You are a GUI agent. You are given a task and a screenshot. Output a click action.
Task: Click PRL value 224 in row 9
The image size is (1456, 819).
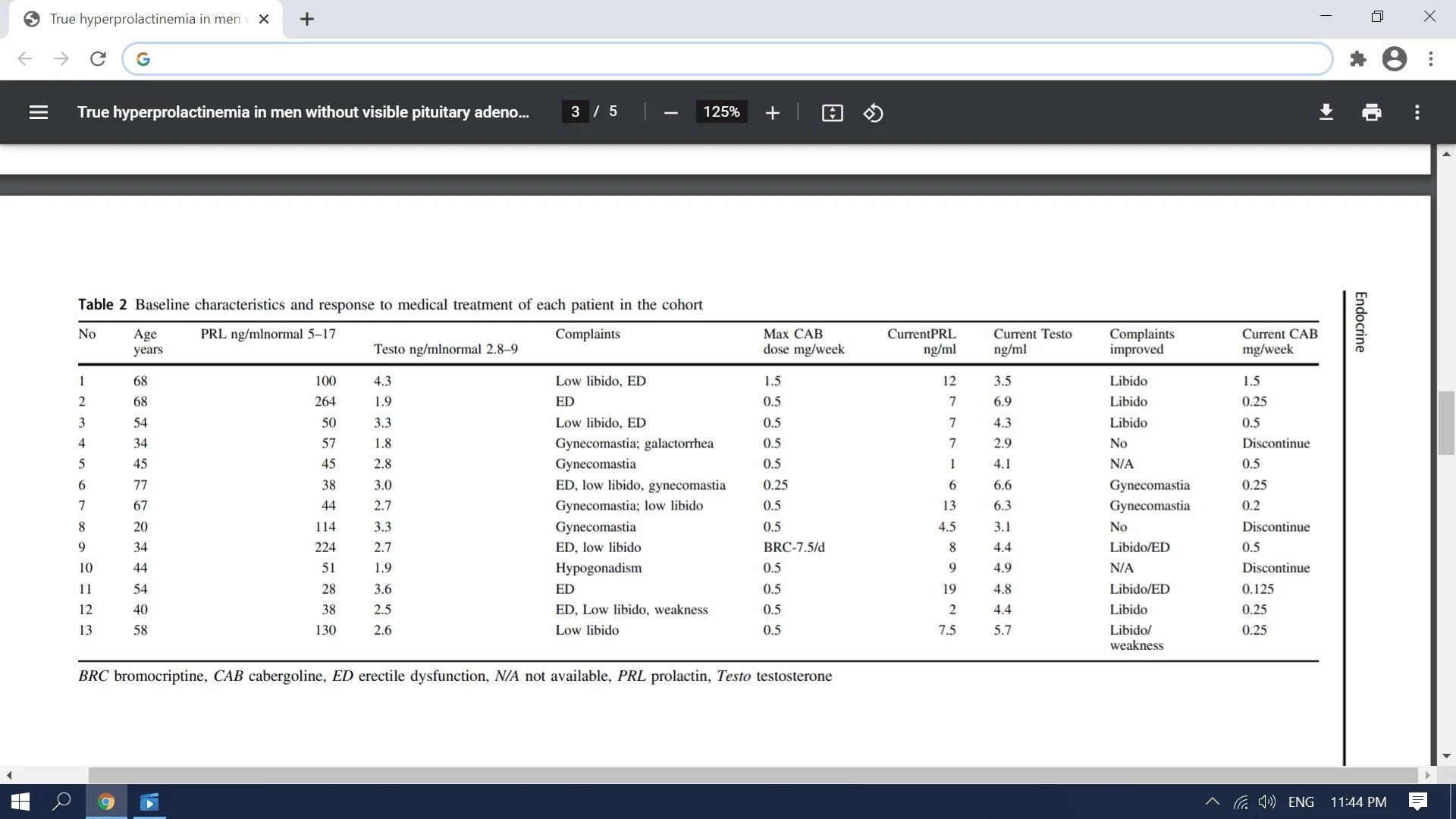325,547
